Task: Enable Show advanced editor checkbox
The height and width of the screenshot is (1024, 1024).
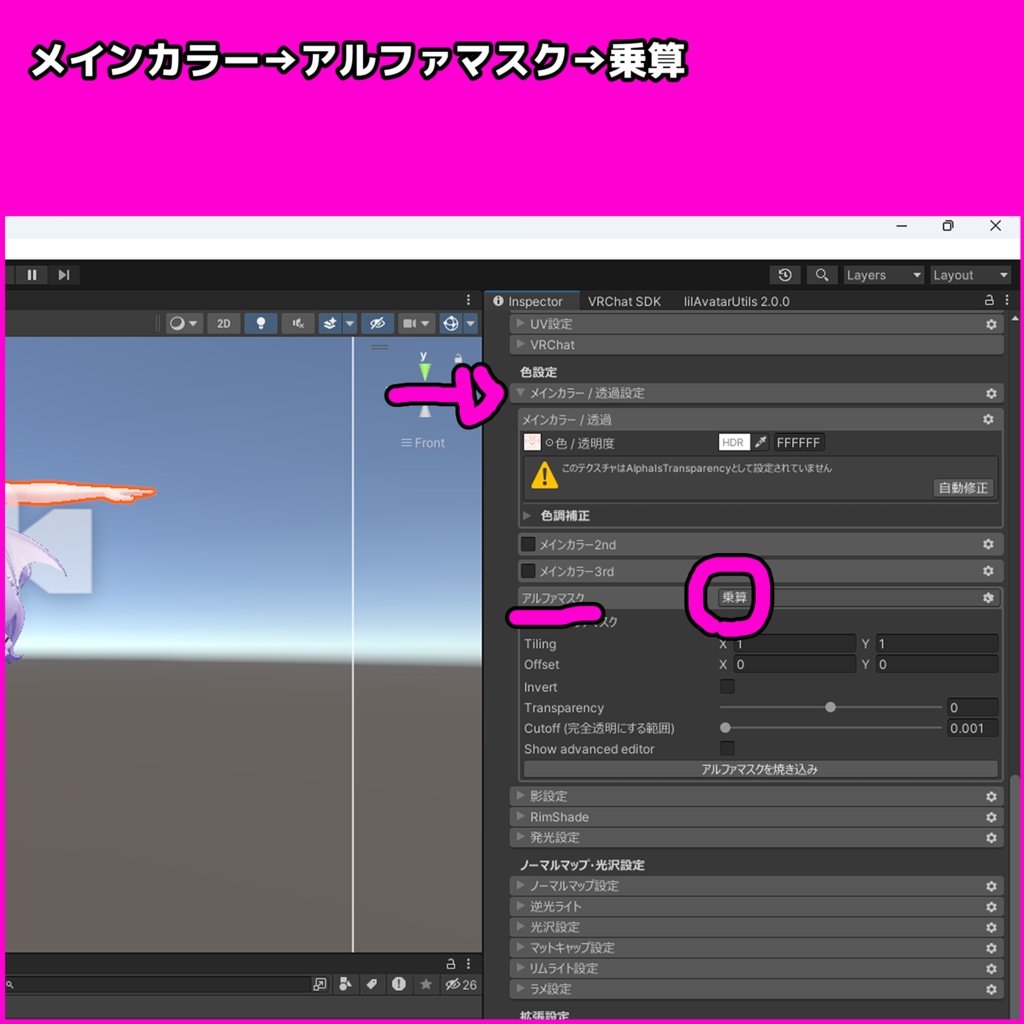Action: pyautogui.click(x=727, y=748)
